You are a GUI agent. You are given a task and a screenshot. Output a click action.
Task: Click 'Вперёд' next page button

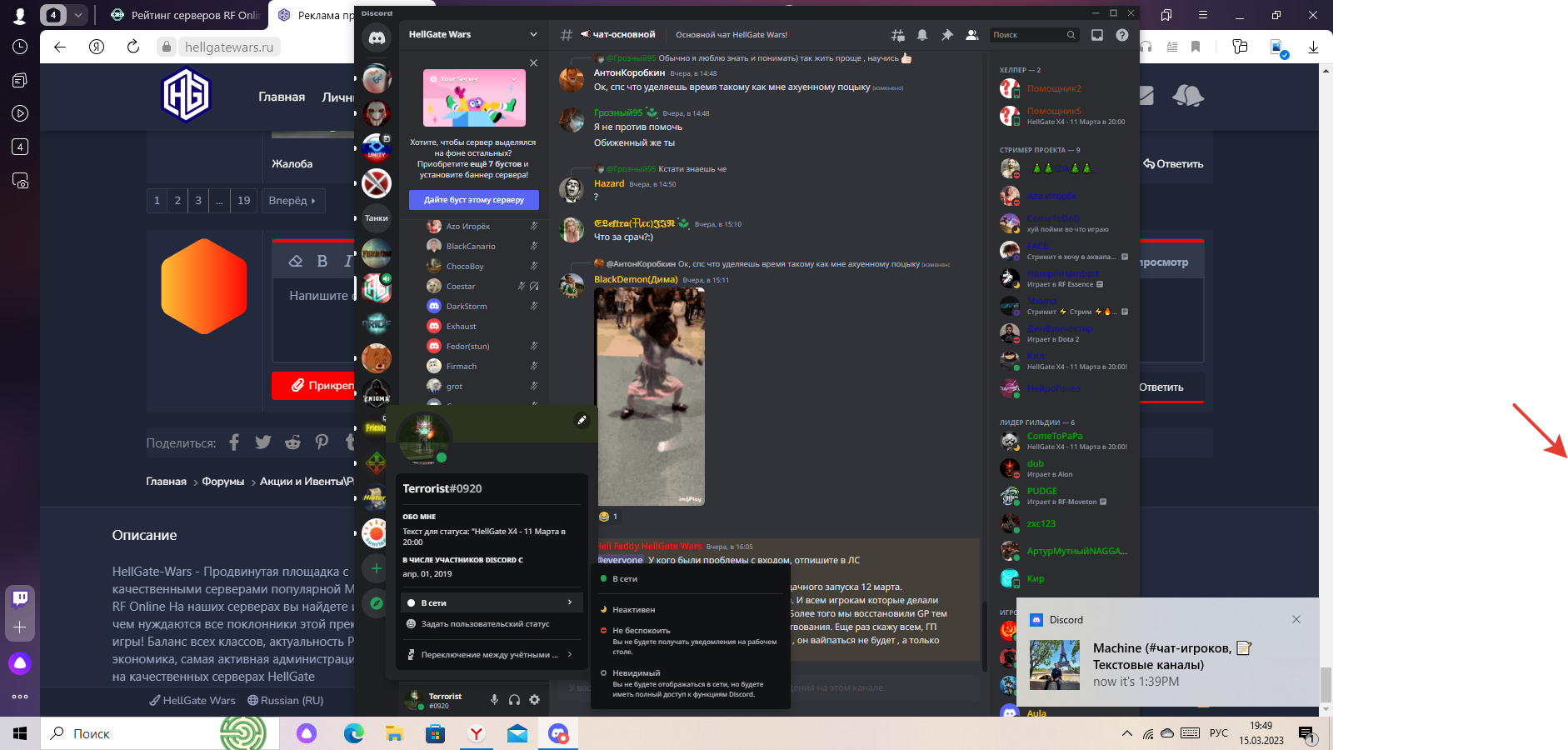[292, 201]
